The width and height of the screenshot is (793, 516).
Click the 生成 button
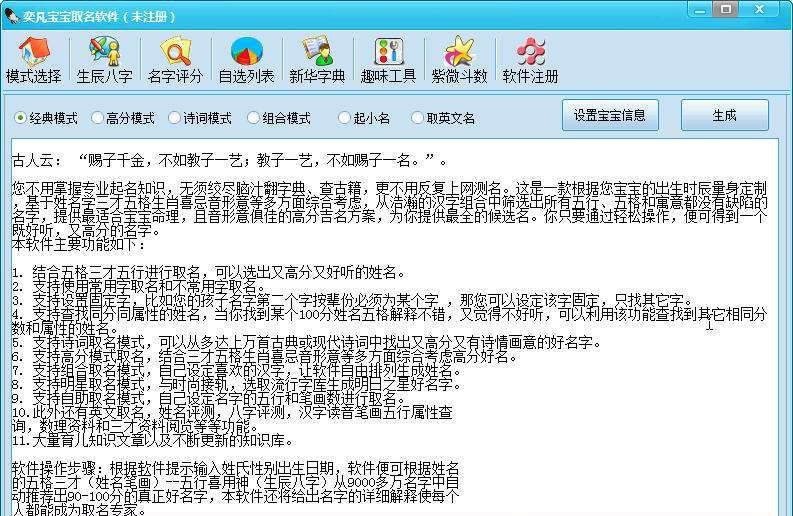725,115
